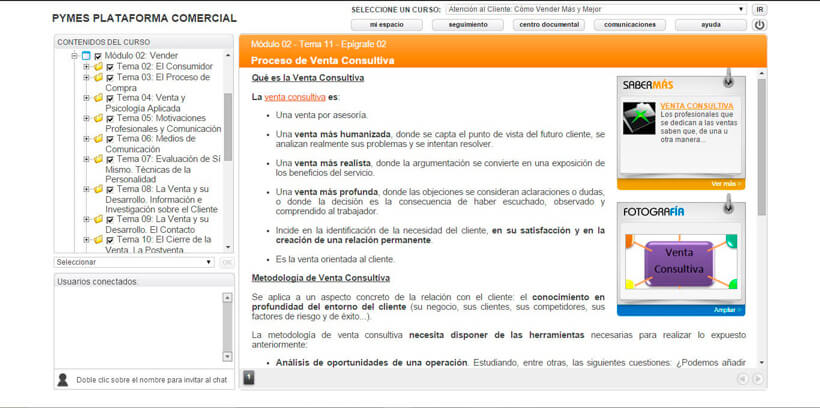Collapse the Módulo 02: Vender node

coord(75,55)
